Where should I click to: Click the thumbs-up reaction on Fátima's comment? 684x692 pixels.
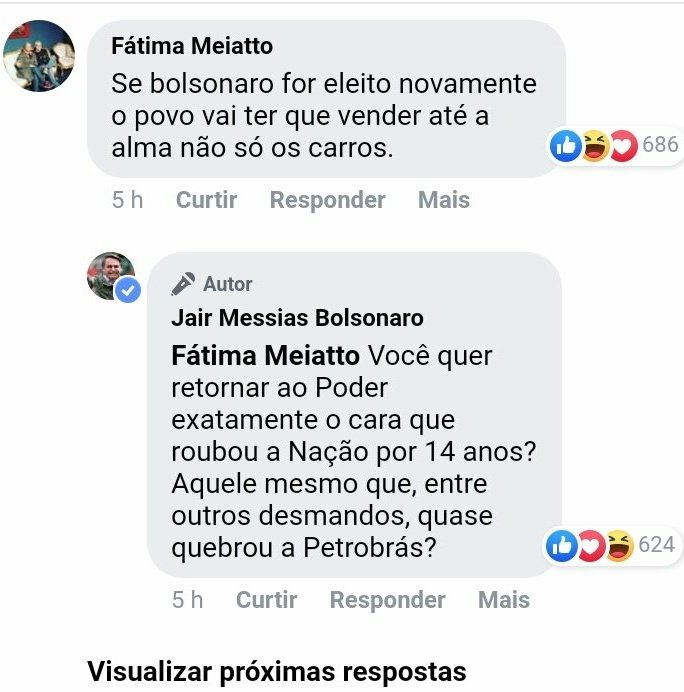coord(565,146)
